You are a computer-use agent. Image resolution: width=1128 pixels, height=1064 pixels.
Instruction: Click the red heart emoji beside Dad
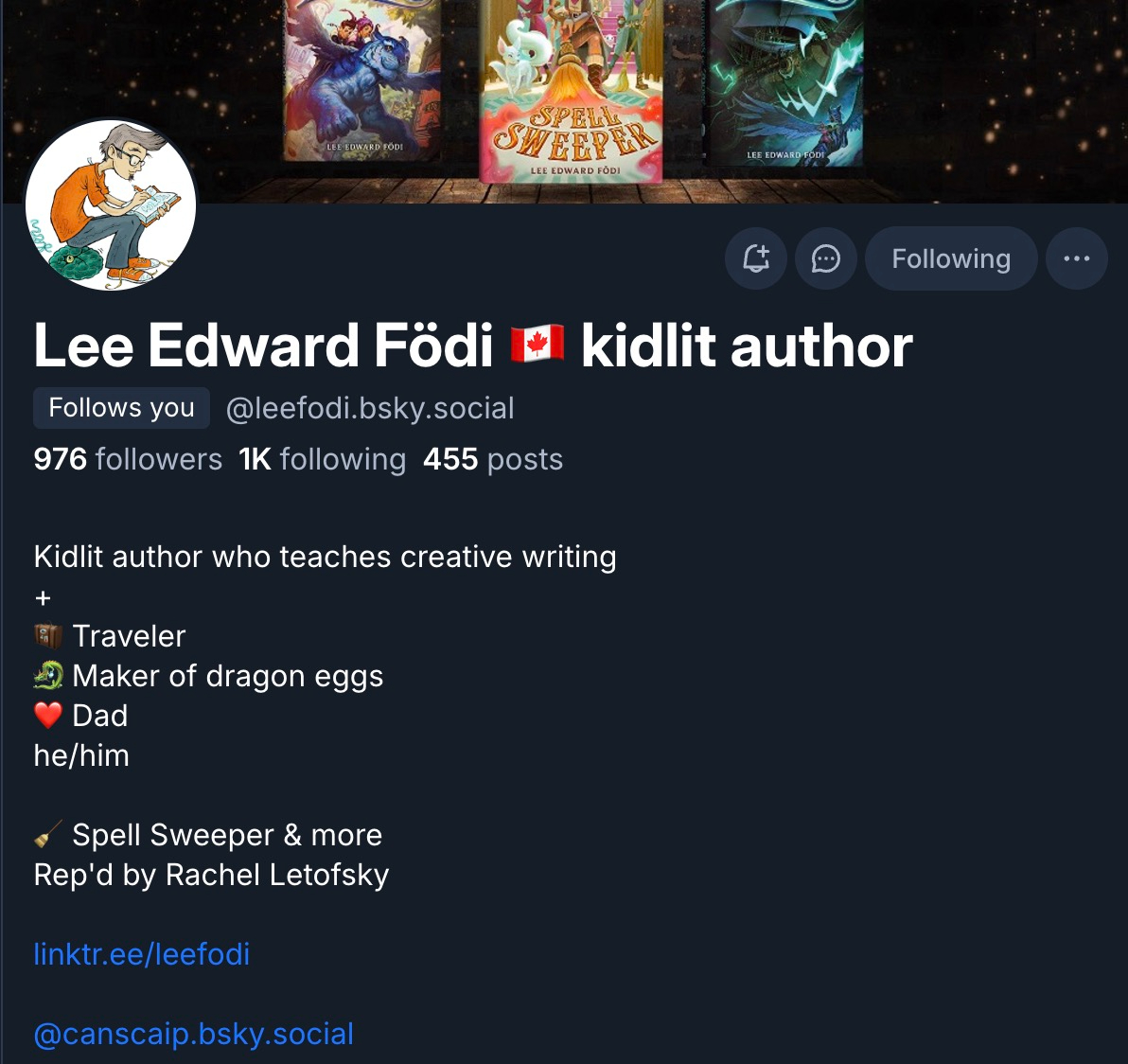pyautogui.click(x=48, y=715)
